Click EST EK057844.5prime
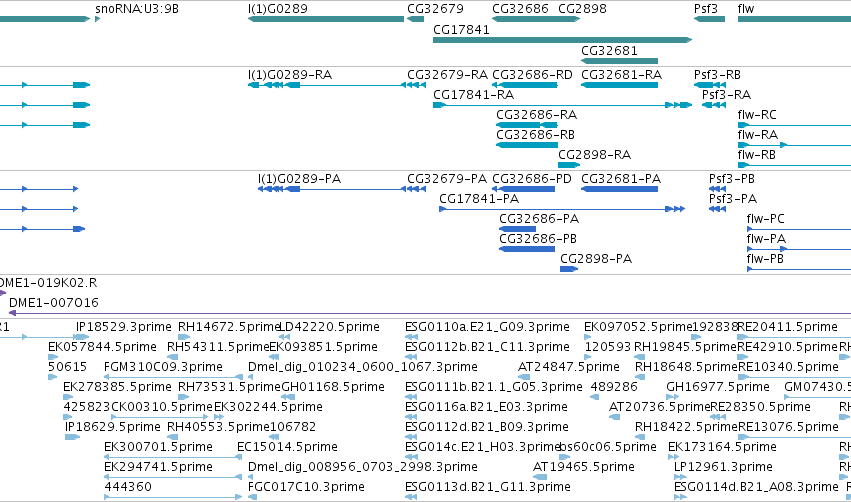The width and height of the screenshot is (851, 502). click(x=102, y=347)
